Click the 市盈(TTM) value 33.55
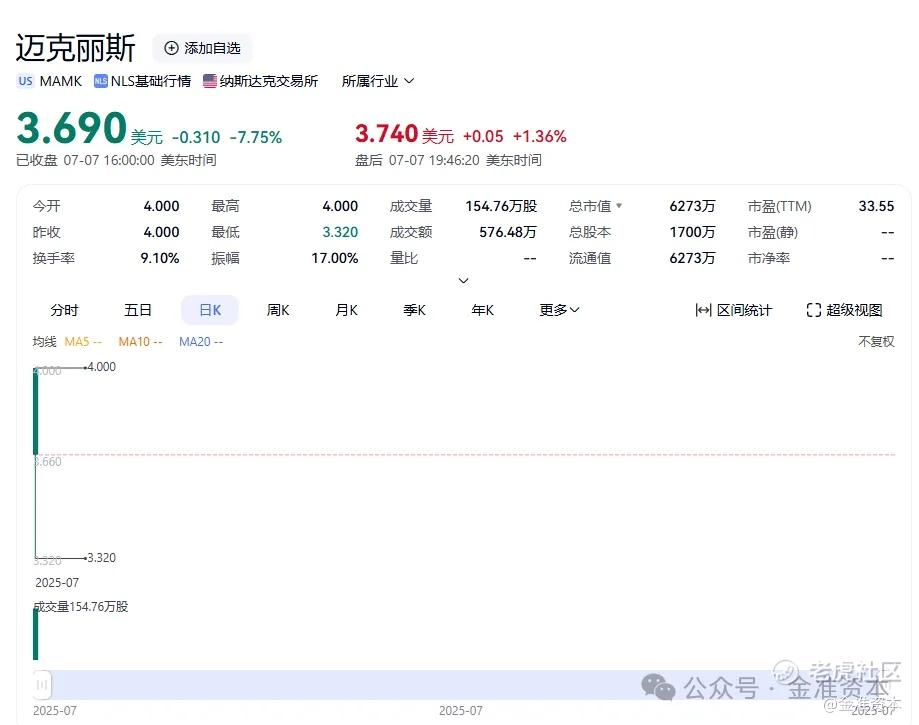 [x=876, y=206]
